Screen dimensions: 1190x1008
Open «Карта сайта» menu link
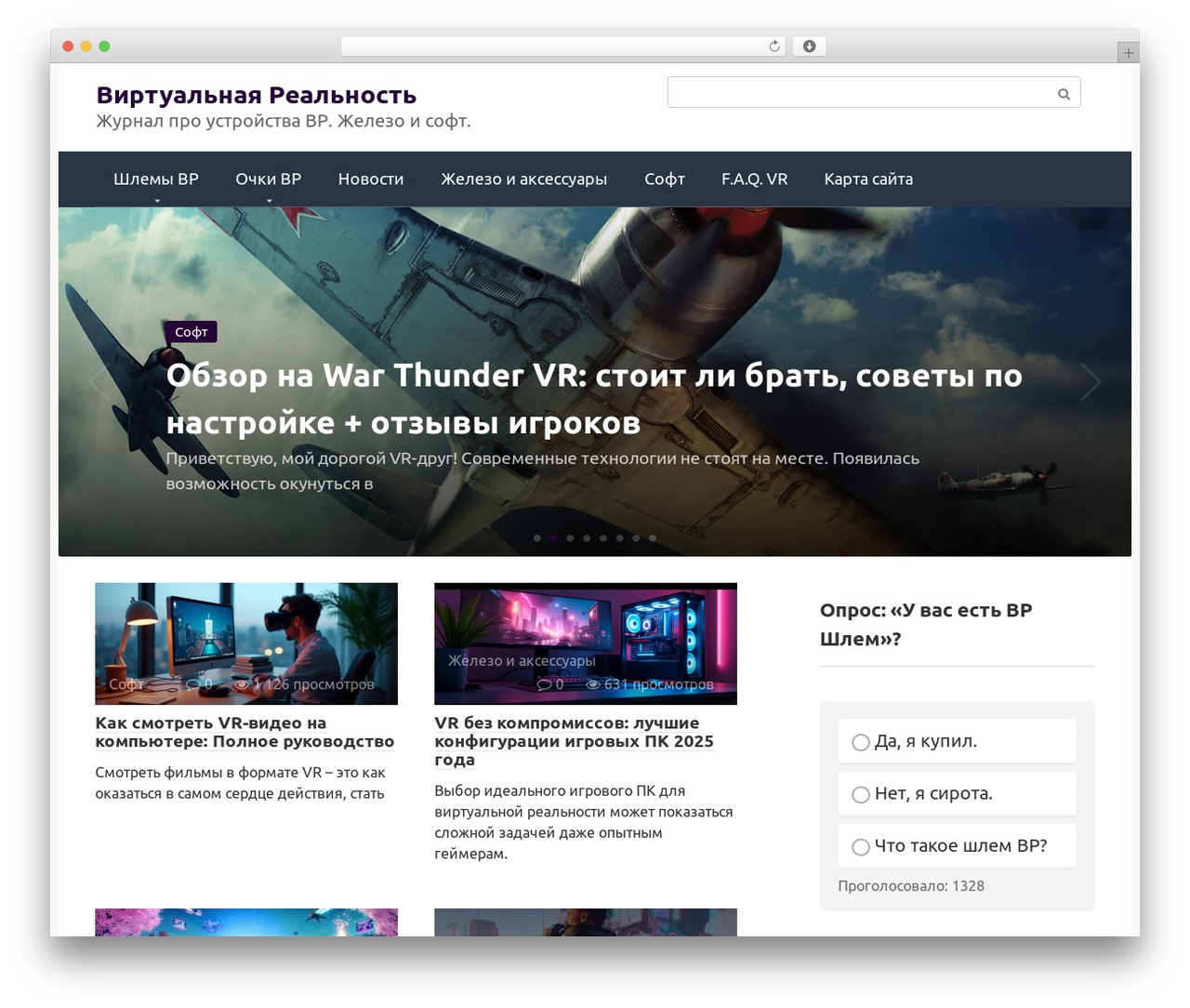(x=868, y=179)
